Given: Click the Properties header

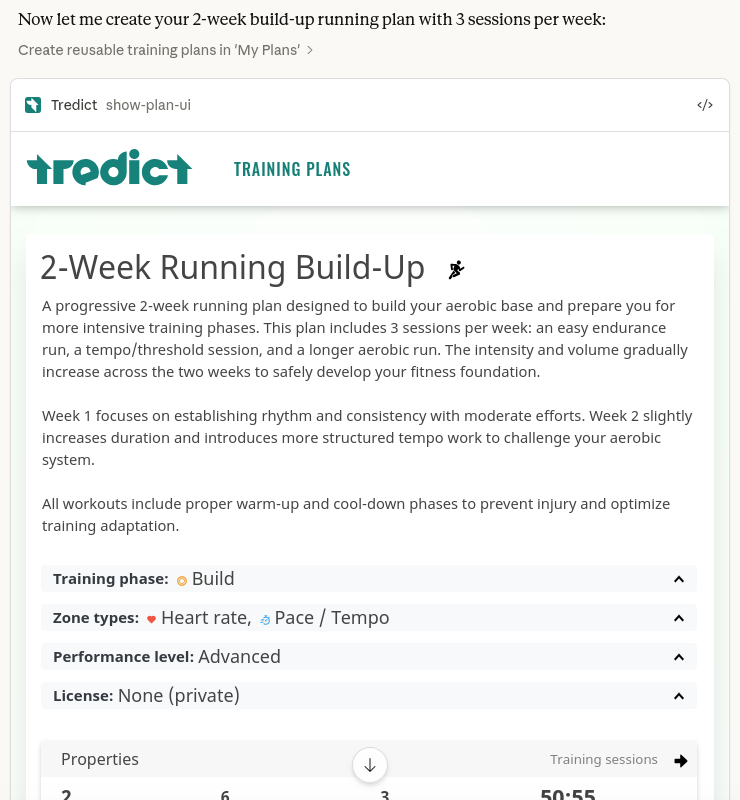Looking at the screenshot, I should (x=100, y=759).
